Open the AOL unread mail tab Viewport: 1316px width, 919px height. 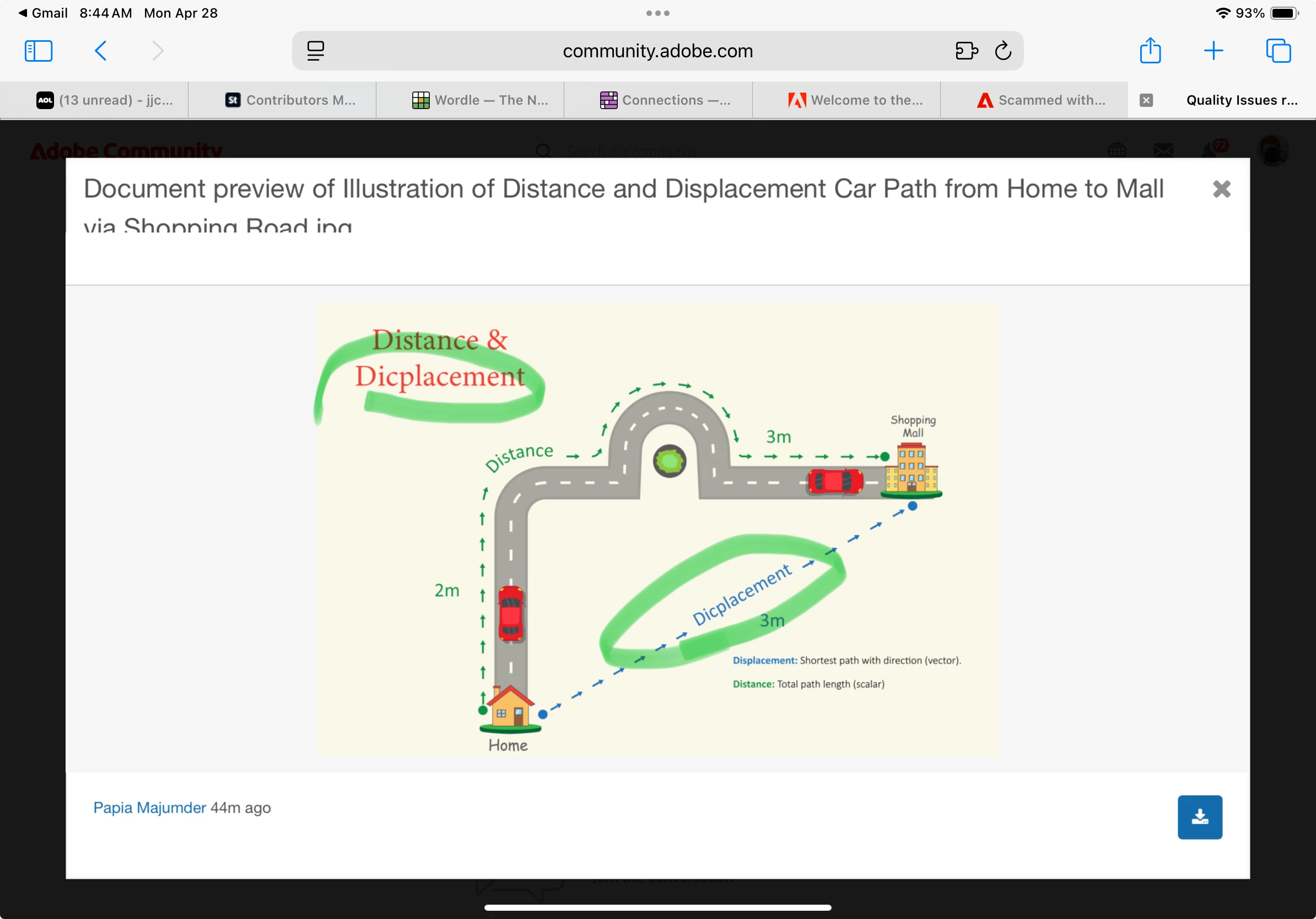[104, 100]
